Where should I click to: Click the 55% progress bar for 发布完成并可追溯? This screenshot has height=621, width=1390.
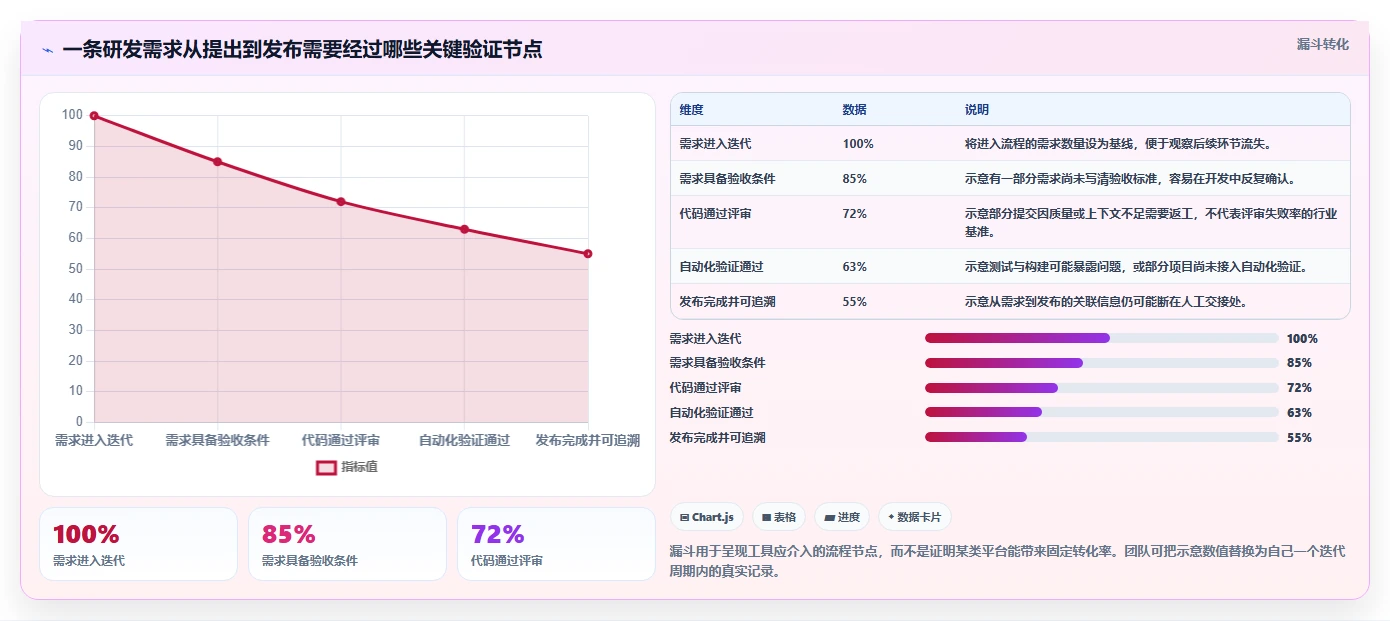click(x=1102, y=437)
